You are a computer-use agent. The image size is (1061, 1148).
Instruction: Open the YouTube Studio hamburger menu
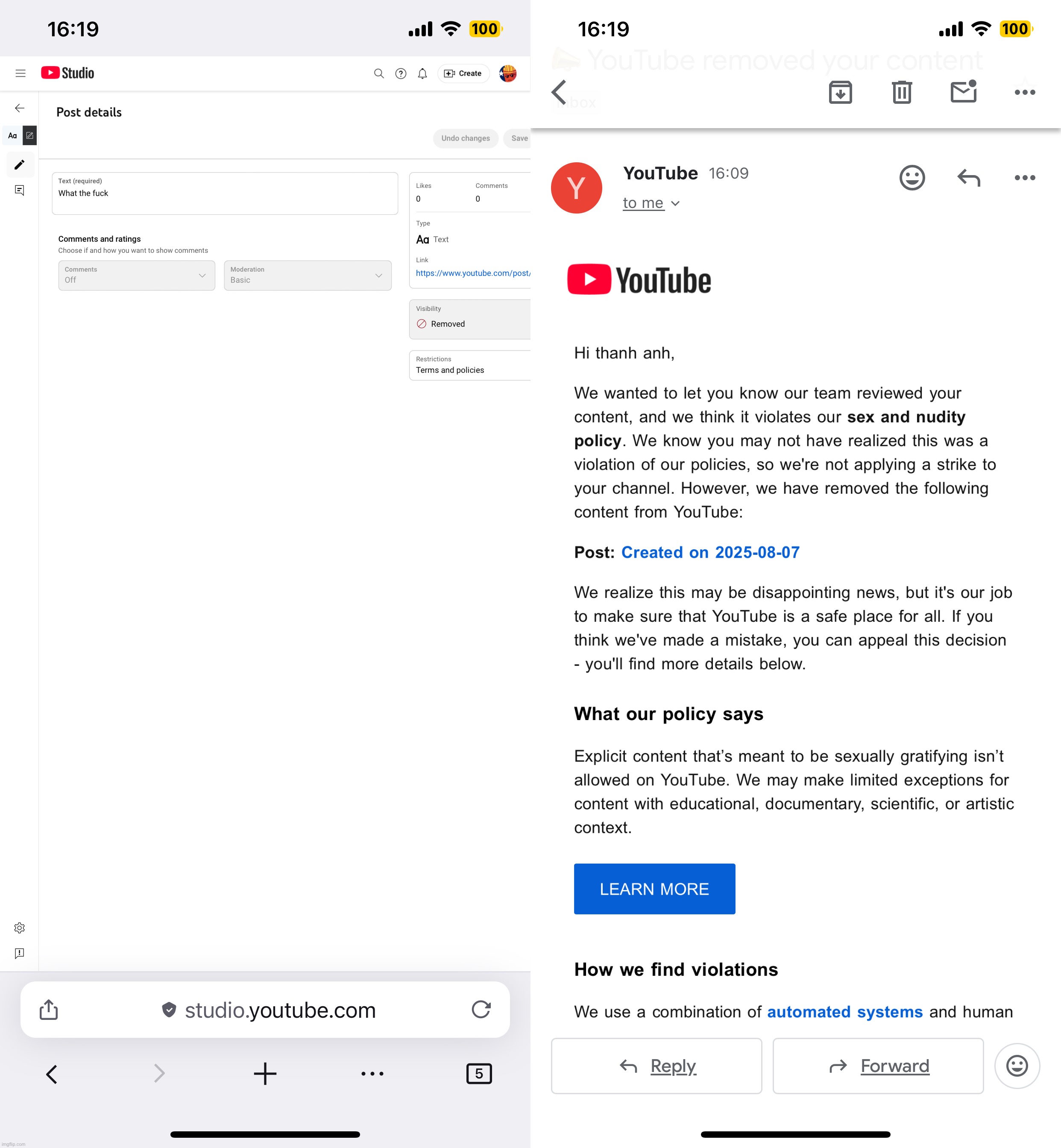click(x=21, y=73)
